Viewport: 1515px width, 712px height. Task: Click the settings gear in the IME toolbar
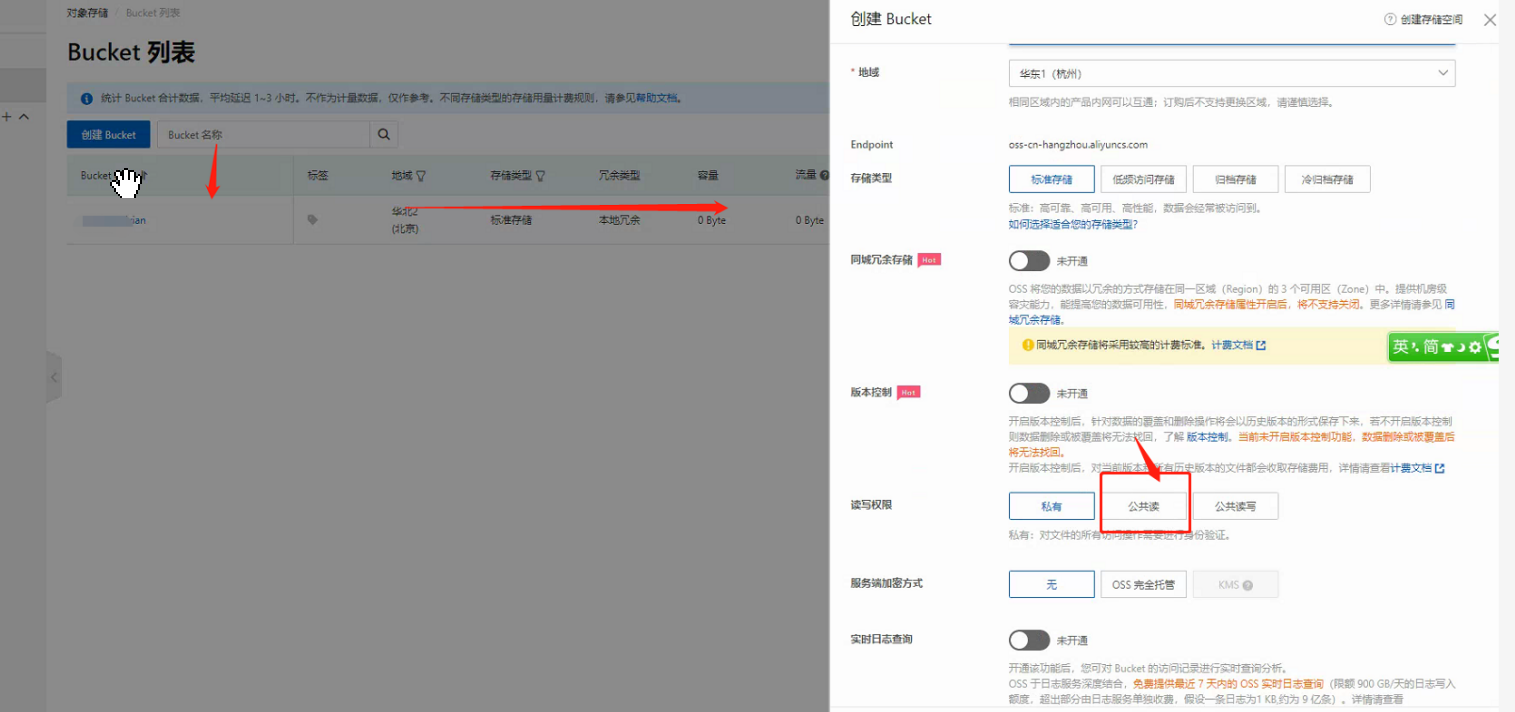click(x=1474, y=347)
